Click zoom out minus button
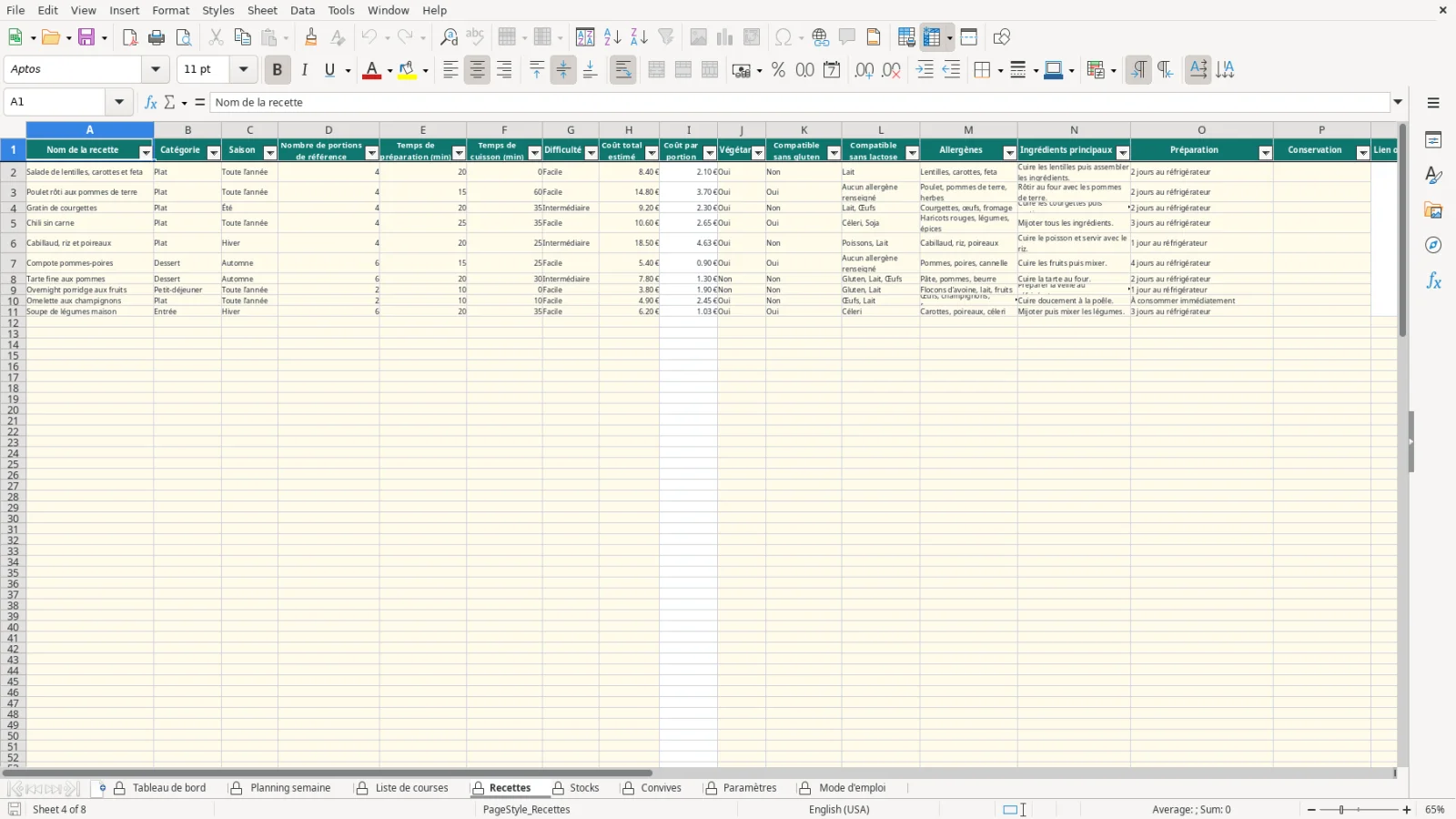The width and height of the screenshot is (1456, 819). [1311, 810]
